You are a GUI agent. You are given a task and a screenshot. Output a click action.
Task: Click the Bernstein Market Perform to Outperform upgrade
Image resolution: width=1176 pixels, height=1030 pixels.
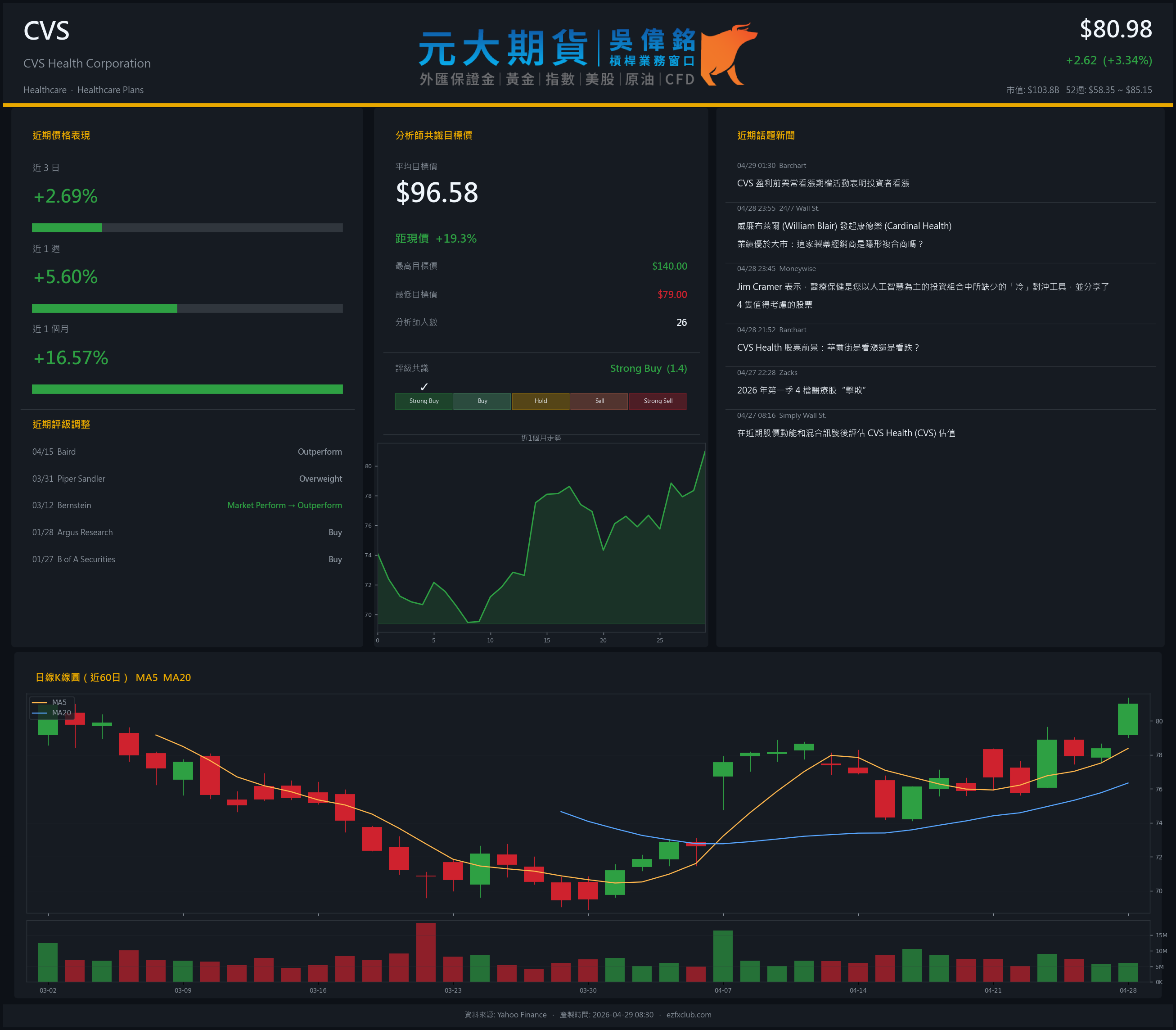click(284, 505)
